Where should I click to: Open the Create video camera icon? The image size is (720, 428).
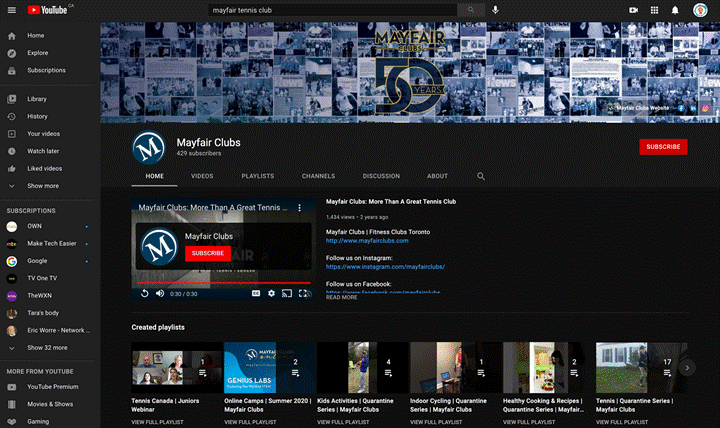[x=634, y=10]
